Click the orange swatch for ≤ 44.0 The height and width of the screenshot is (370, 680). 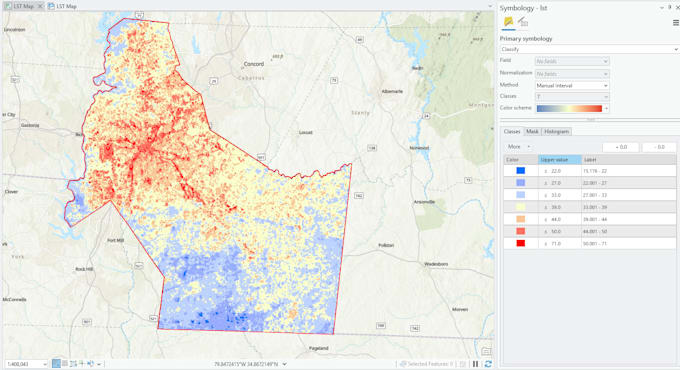coord(520,219)
